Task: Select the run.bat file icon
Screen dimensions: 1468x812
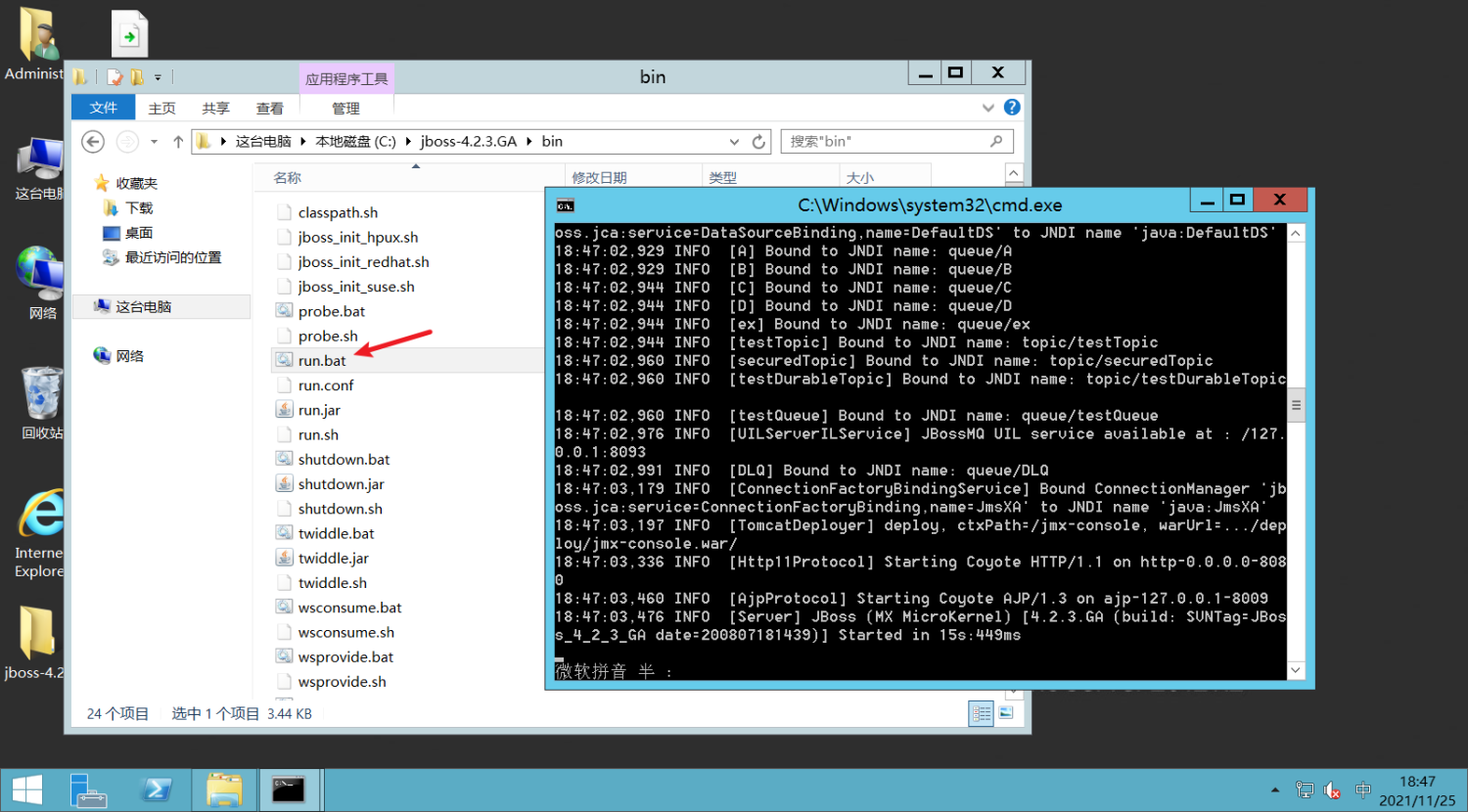Action: 284,360
